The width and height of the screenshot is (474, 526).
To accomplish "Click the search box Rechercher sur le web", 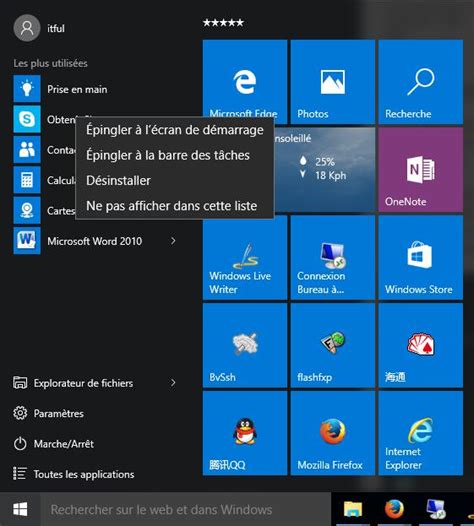I will (x=186, y=509).
